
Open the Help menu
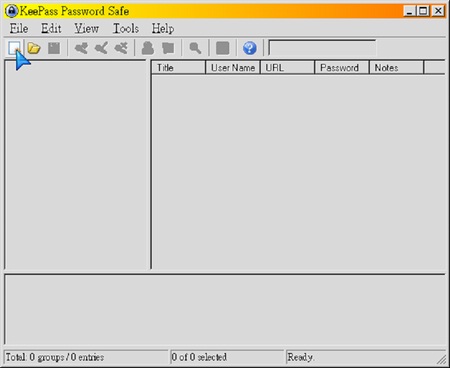coord(163,29)
